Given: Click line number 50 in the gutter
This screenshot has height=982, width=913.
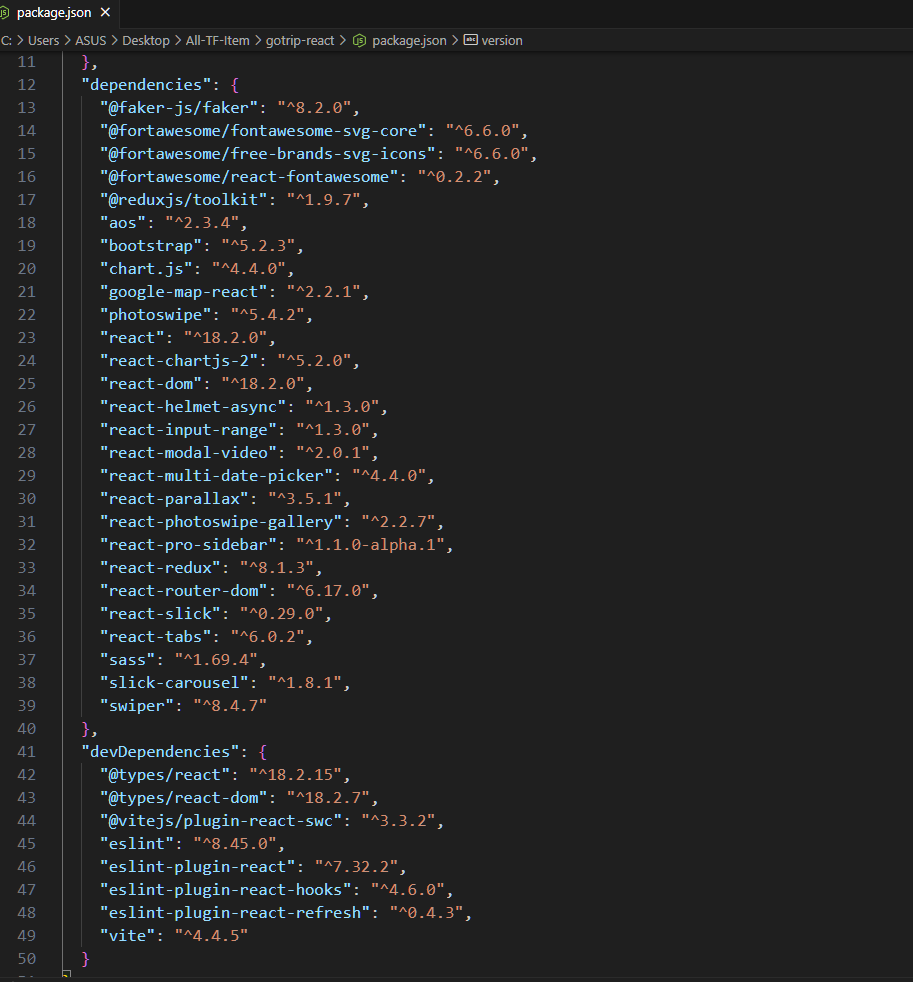Looking at the screenshot, I should 26,959.
